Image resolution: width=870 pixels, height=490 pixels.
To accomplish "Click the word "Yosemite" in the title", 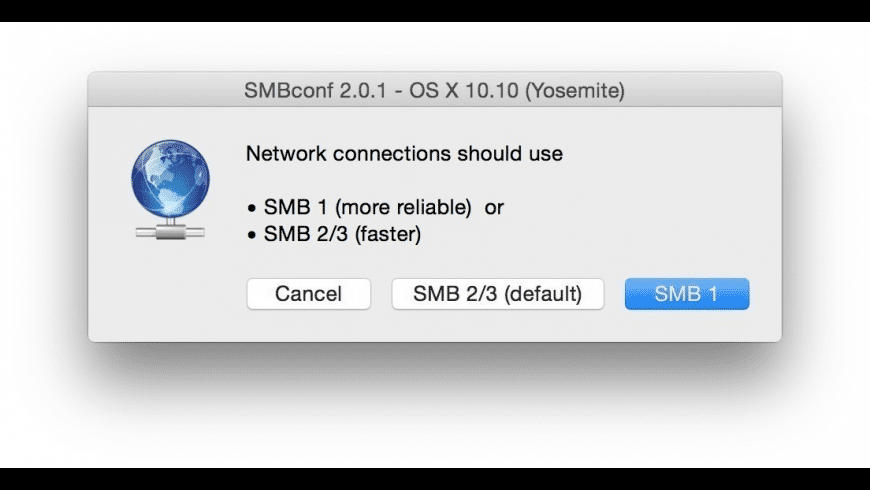I will click(574, 91).
